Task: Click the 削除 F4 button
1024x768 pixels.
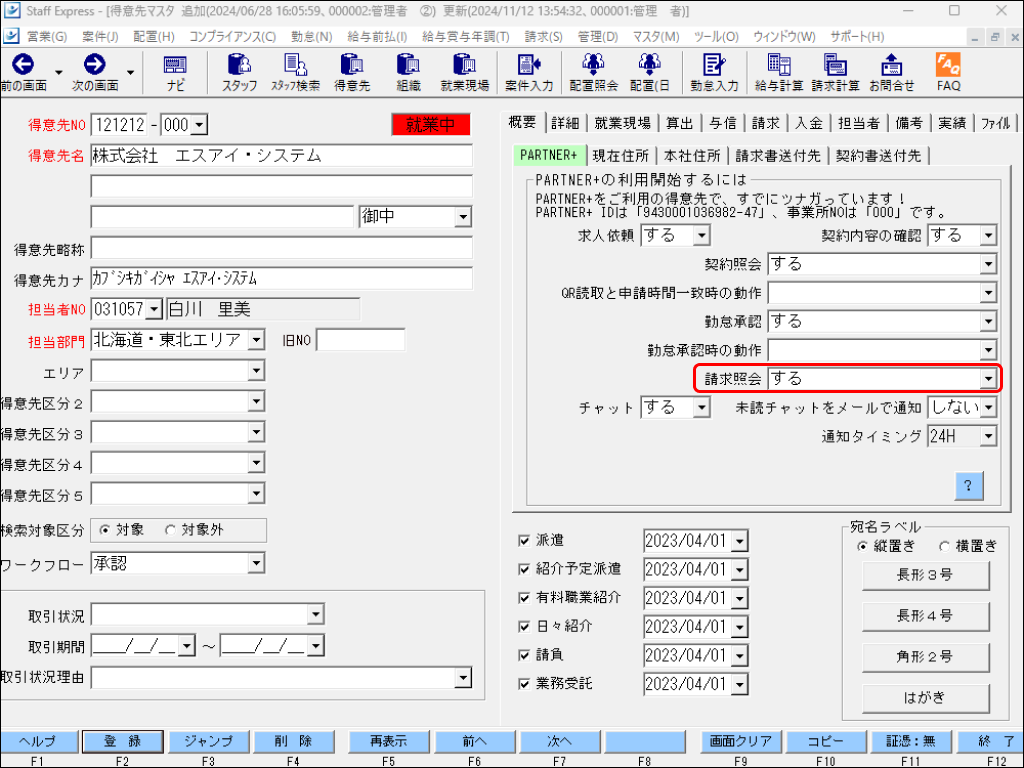Action: [x=293, y=741]
